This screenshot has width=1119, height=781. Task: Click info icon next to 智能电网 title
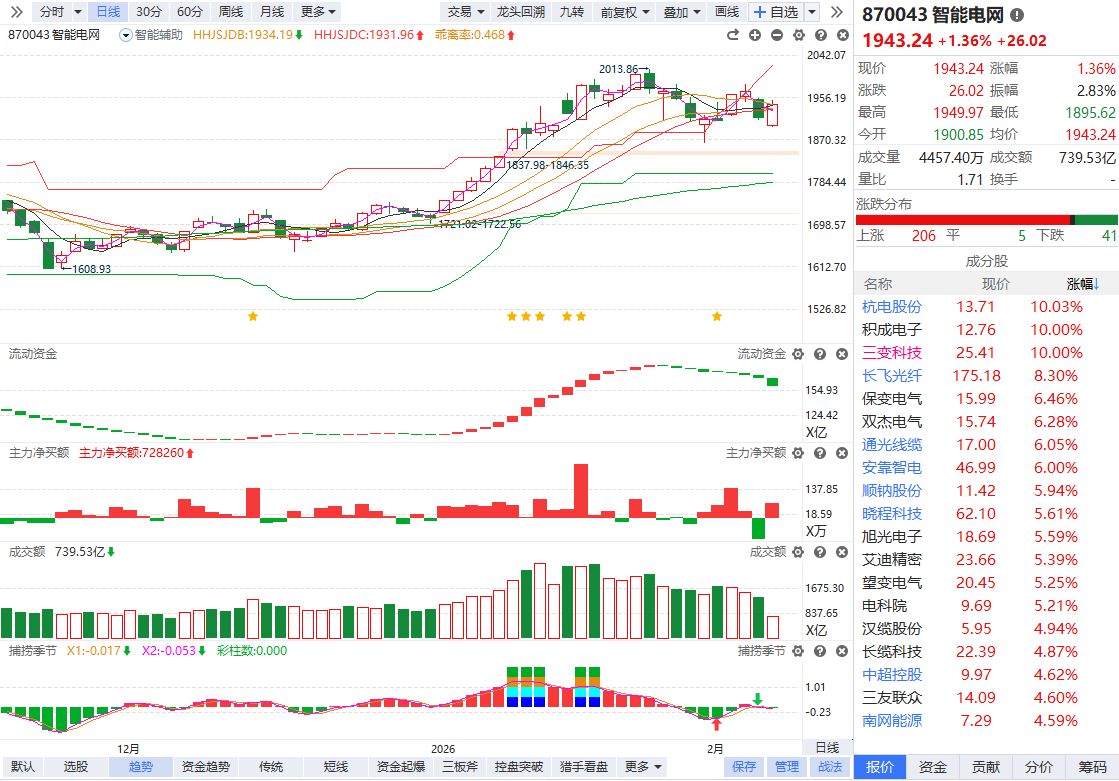click(x=1017, y=15)
